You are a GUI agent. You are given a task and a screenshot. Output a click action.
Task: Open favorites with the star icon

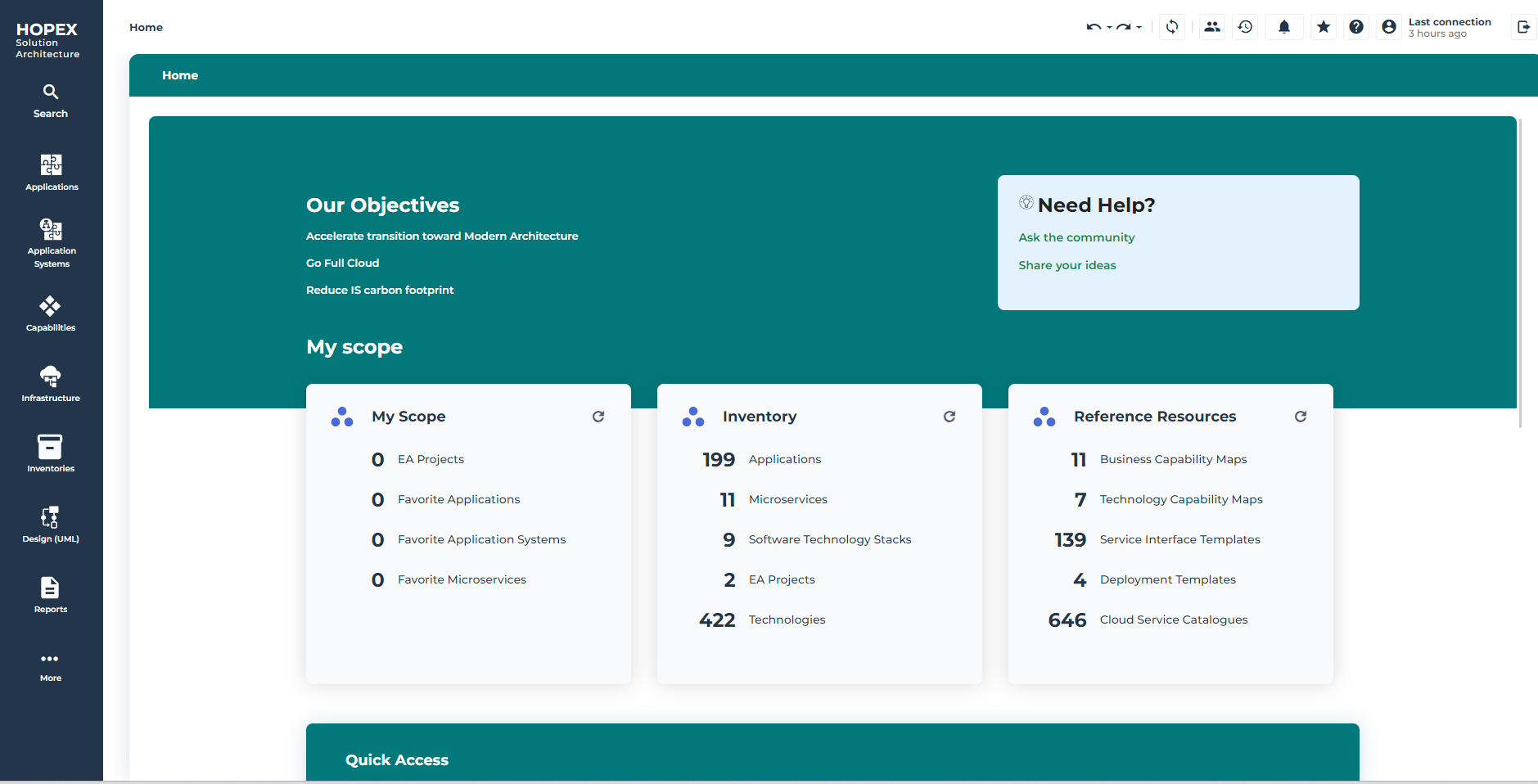point(1323,27)
